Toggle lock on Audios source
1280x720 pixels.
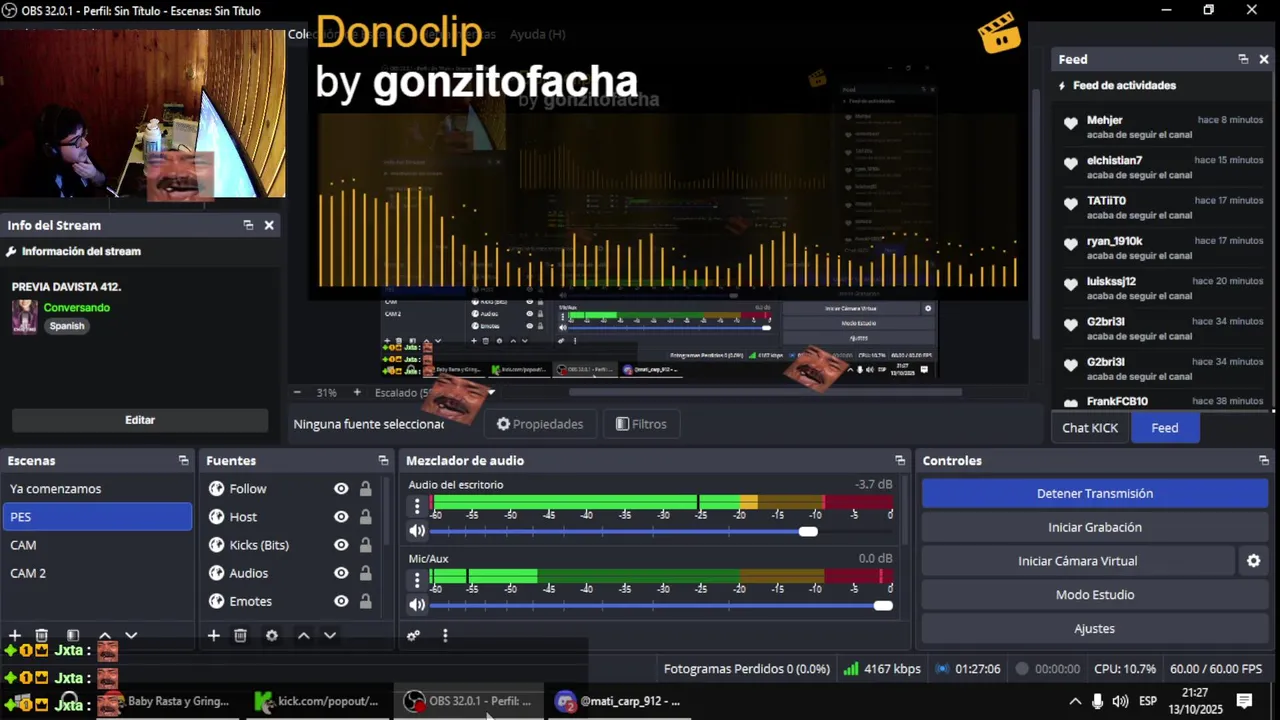366,573
